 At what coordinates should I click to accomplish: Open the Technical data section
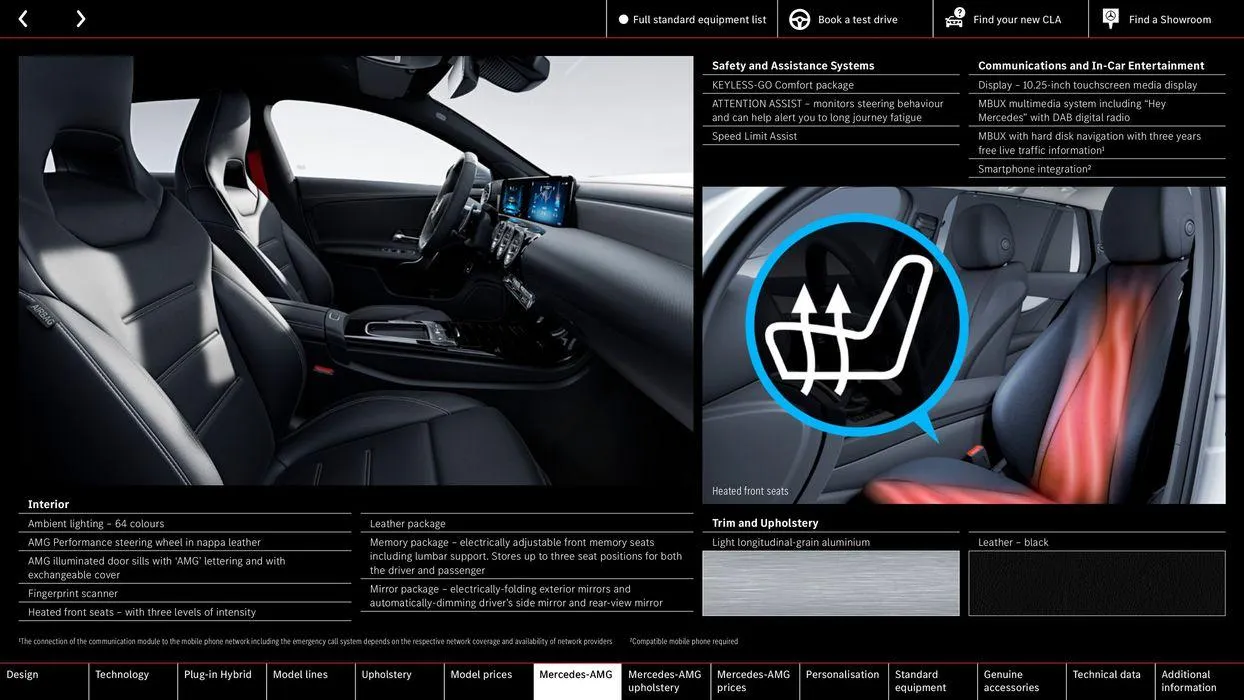tap(1107, 674)
